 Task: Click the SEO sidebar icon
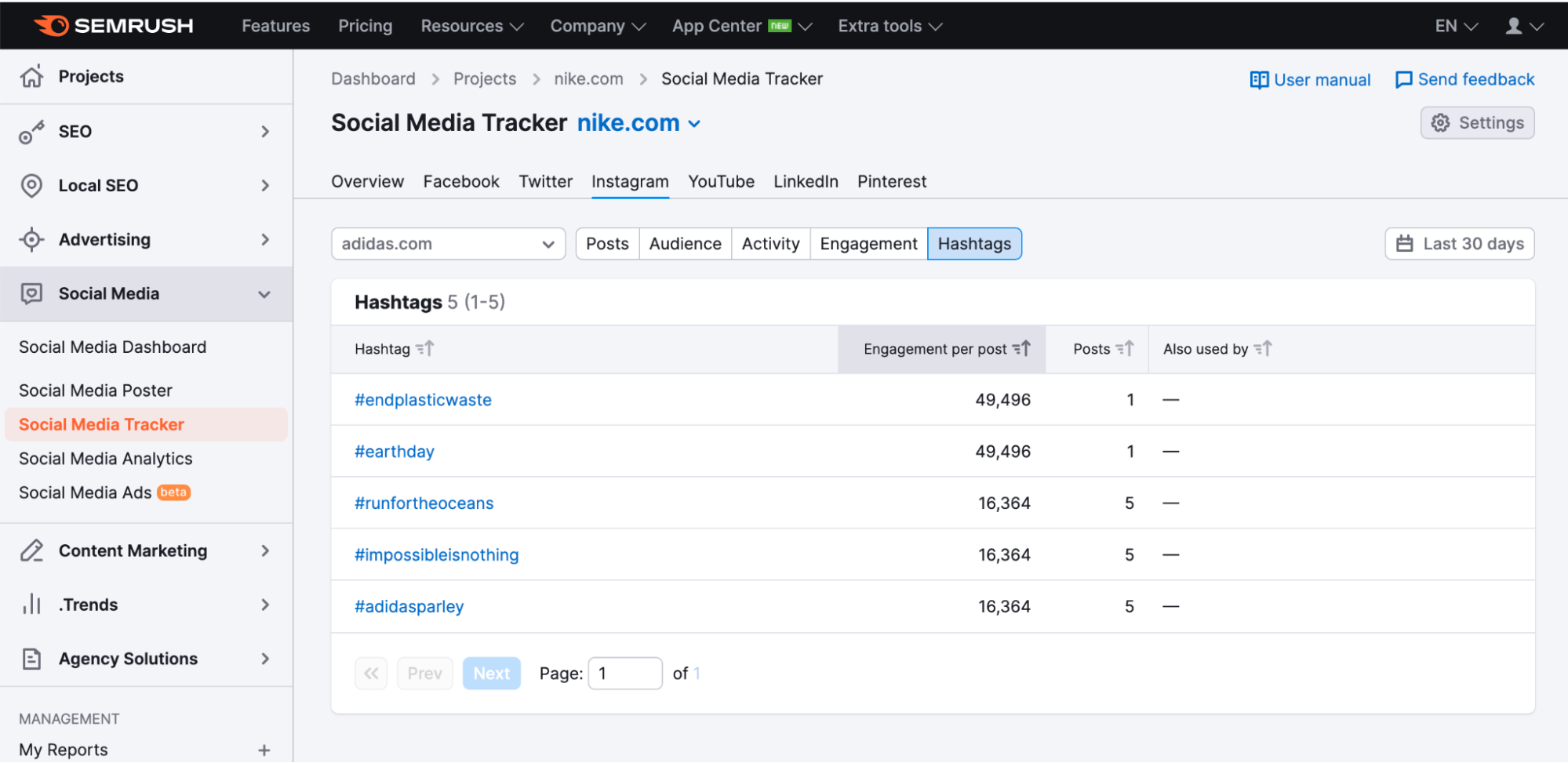tap(31, 132)
